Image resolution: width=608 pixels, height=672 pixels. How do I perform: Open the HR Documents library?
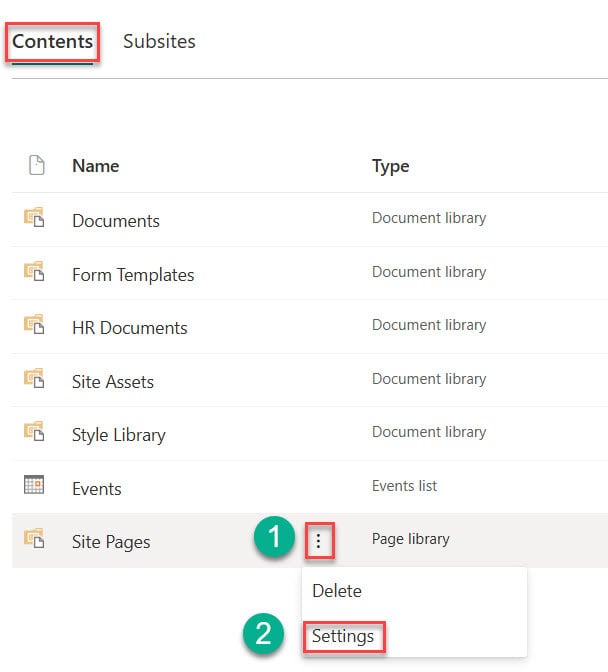[129, 328]
